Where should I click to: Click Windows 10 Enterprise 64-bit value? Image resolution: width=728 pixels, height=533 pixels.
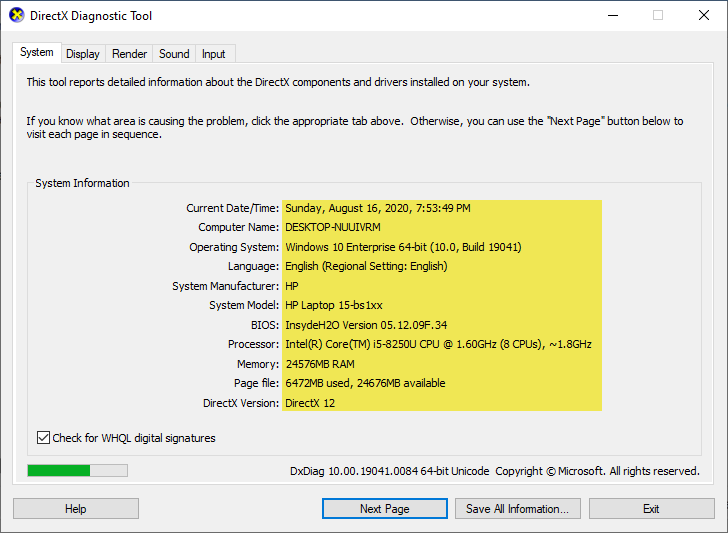pos(403,247)
